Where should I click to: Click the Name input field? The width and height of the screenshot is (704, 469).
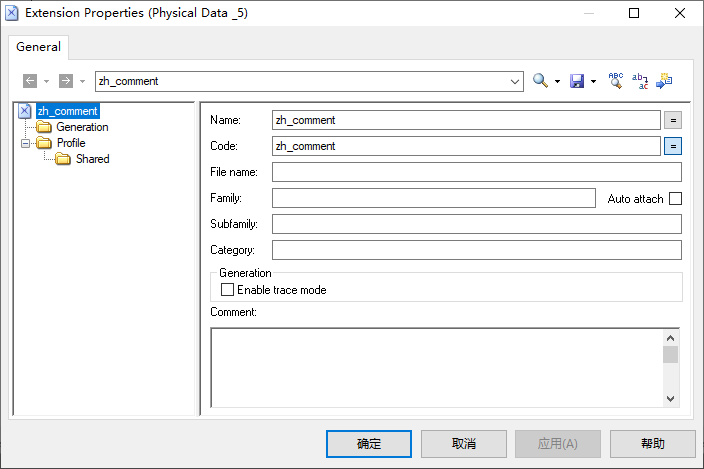(466, 120)
